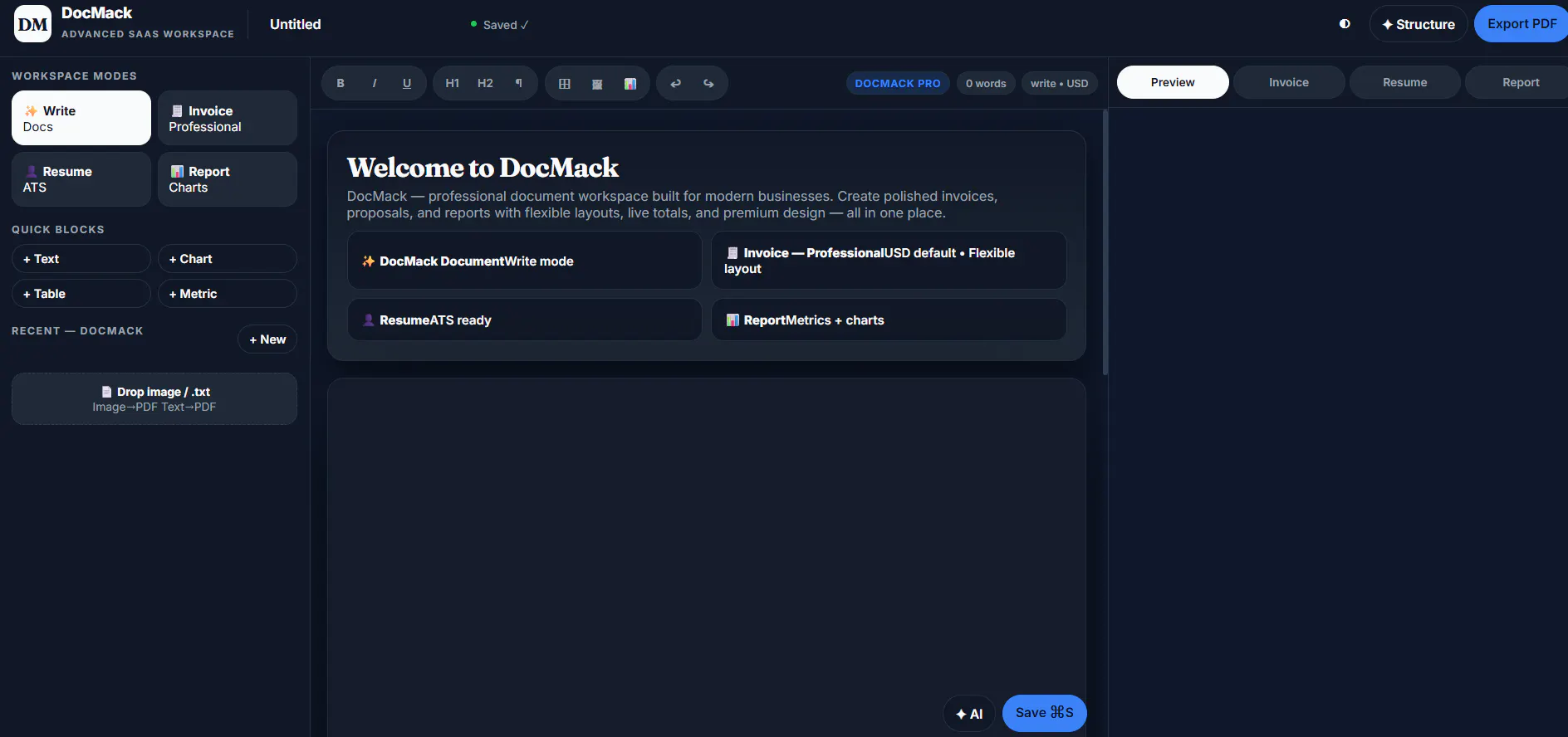Click the editor vertical scrollbar
This screenshot has width=1568, height=737.
click(x=1105, y=242)
